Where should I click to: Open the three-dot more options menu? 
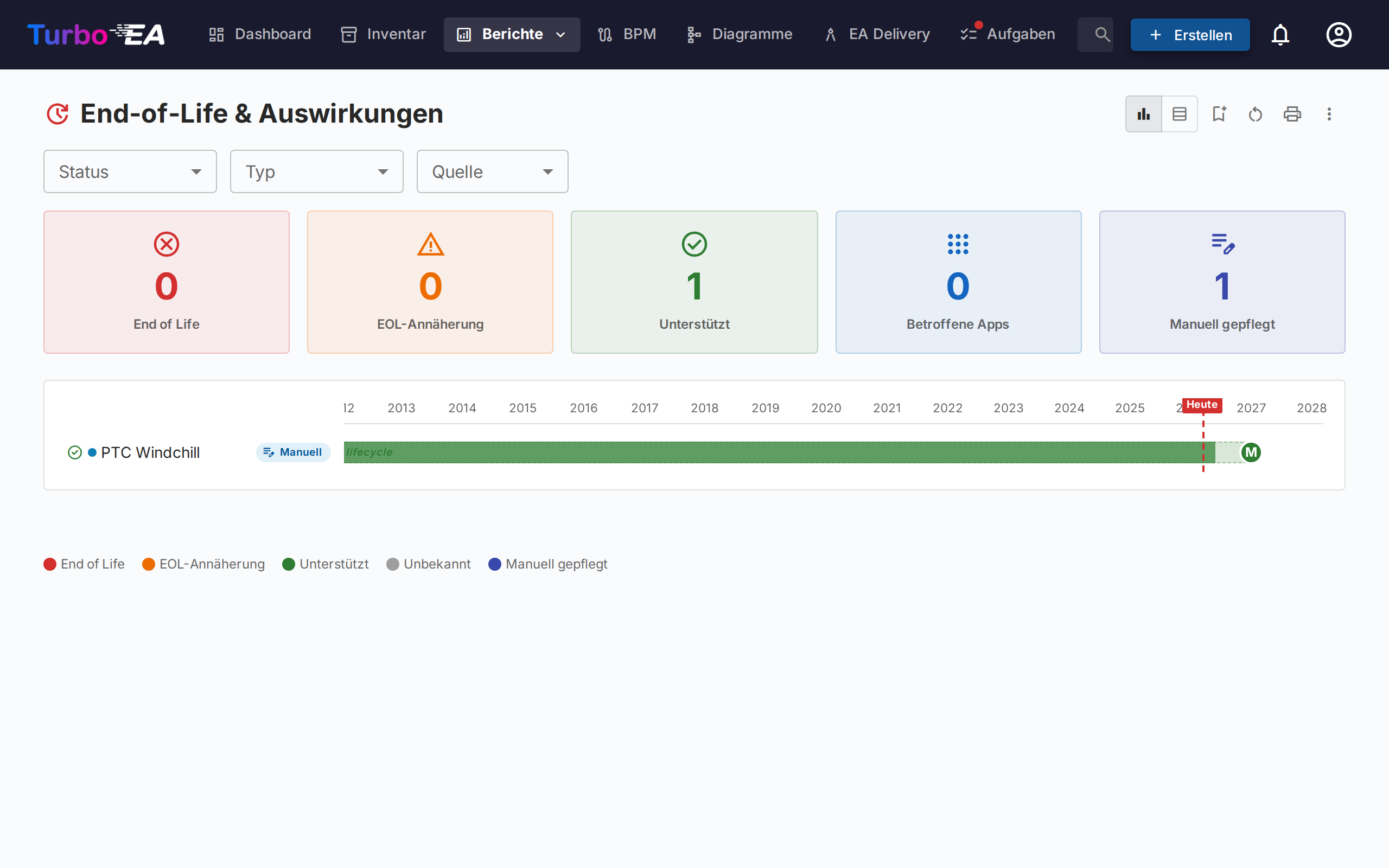(x=1329, y=114)
